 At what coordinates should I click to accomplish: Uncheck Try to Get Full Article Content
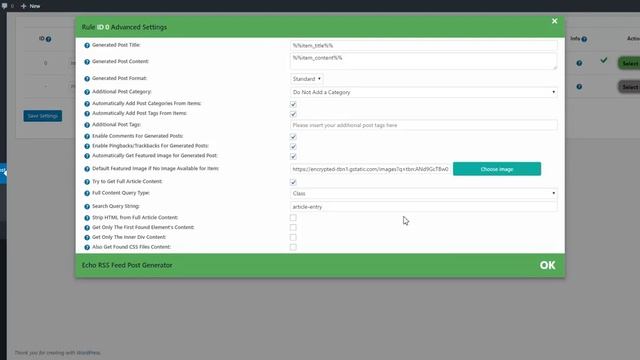point(293,182)
